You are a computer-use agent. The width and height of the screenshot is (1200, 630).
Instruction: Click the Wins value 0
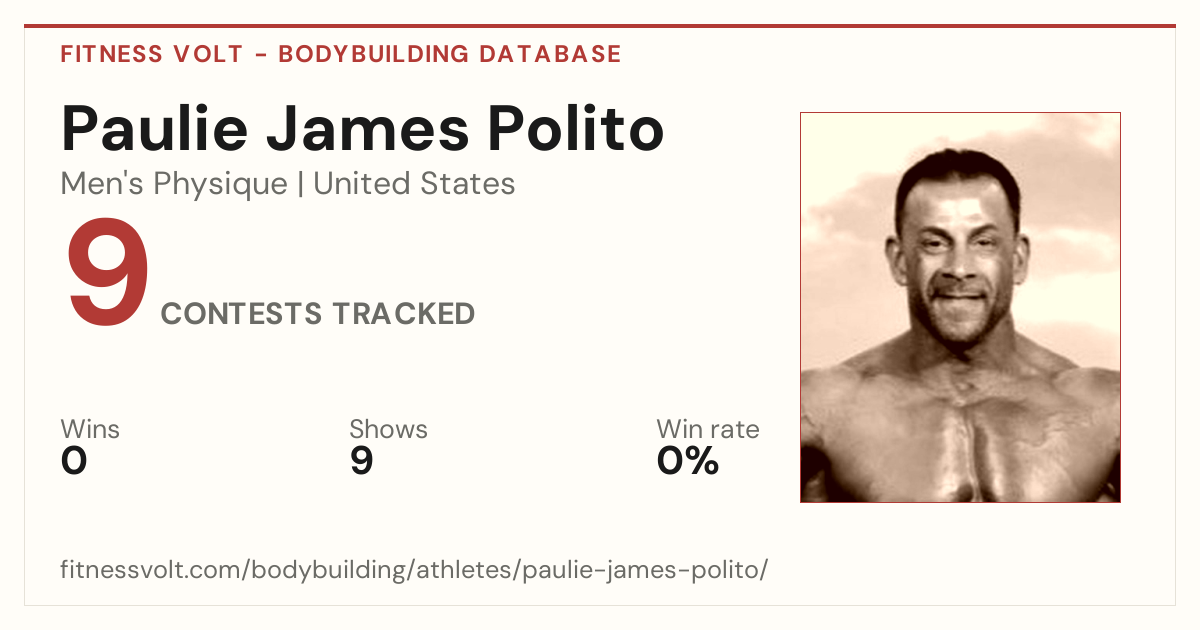coord(74,461)
